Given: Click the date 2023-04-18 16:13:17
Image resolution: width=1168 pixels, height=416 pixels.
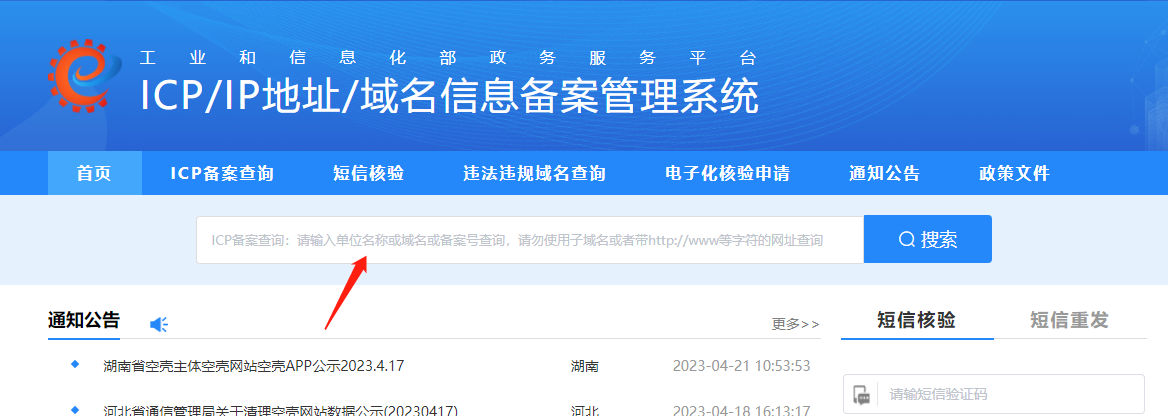Looking at the screenshot, I should point(741,411).
